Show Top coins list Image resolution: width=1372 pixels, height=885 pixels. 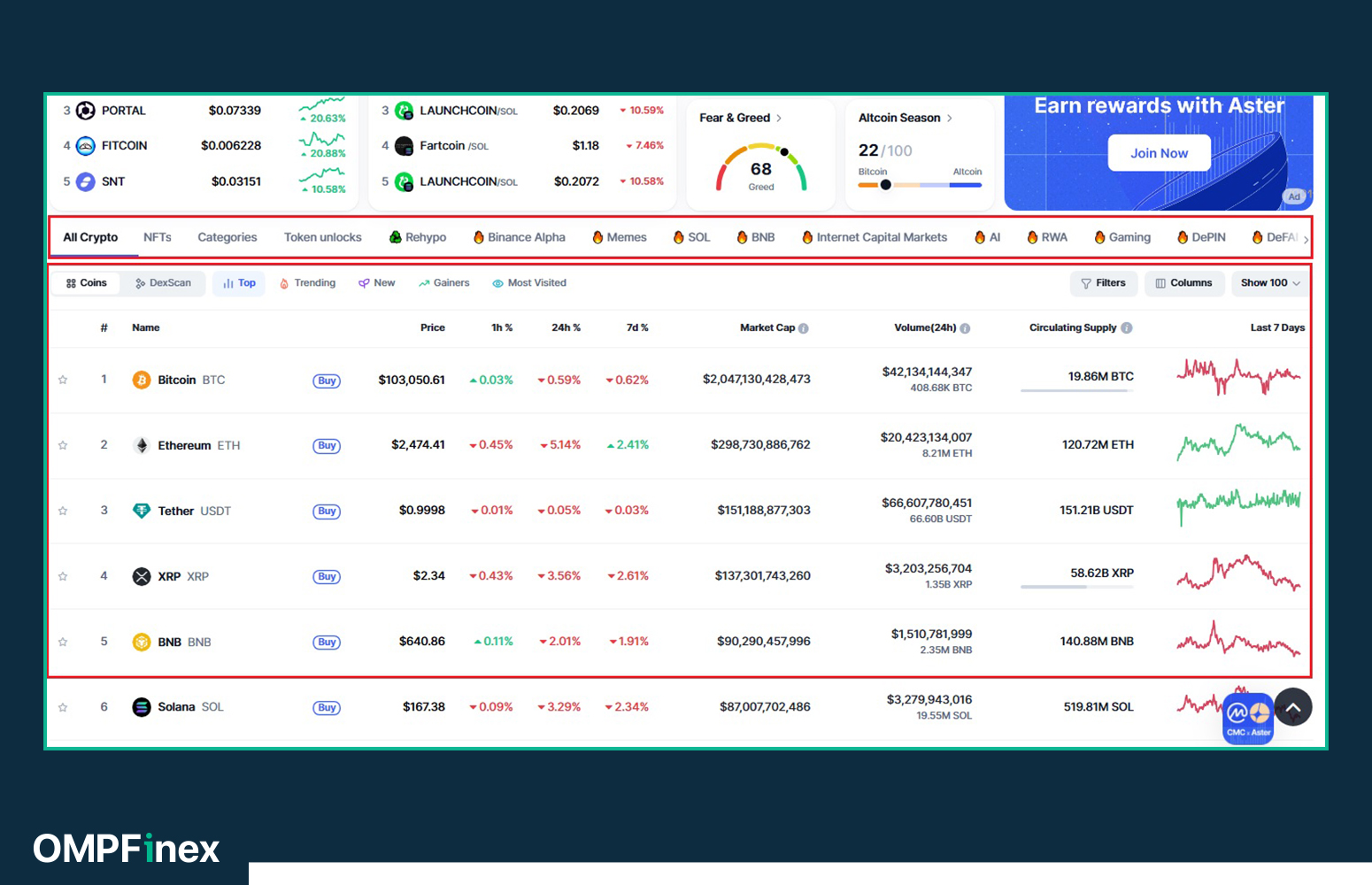click(x=239, y=283)
